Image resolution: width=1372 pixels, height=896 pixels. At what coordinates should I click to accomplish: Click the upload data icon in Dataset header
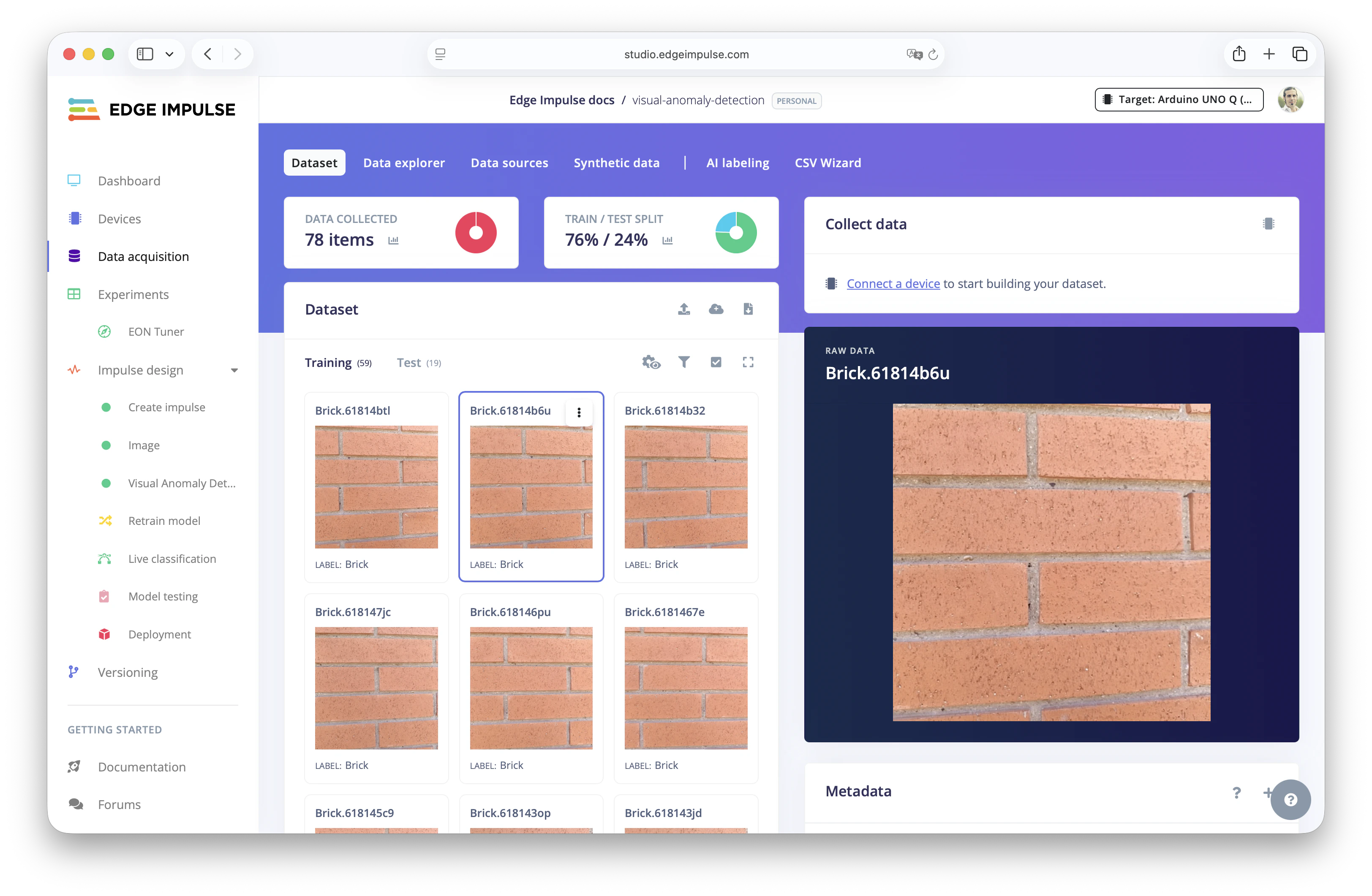(684, 310)
